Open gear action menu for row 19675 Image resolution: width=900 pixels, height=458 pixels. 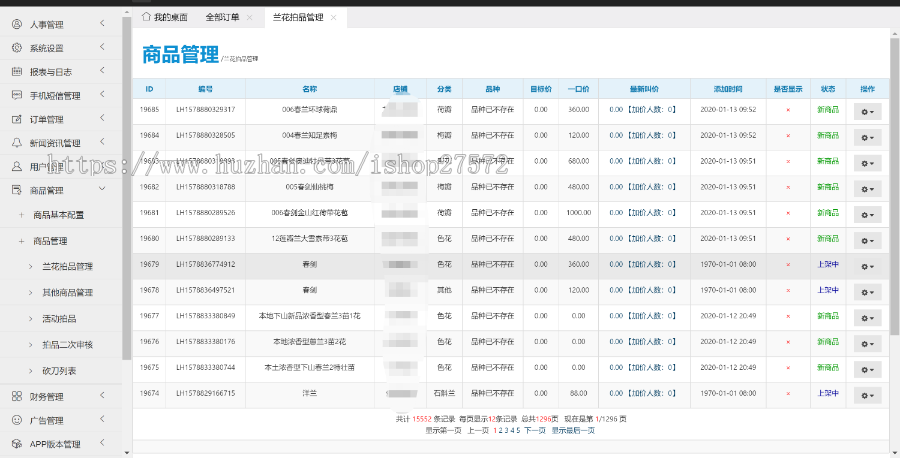867,370
